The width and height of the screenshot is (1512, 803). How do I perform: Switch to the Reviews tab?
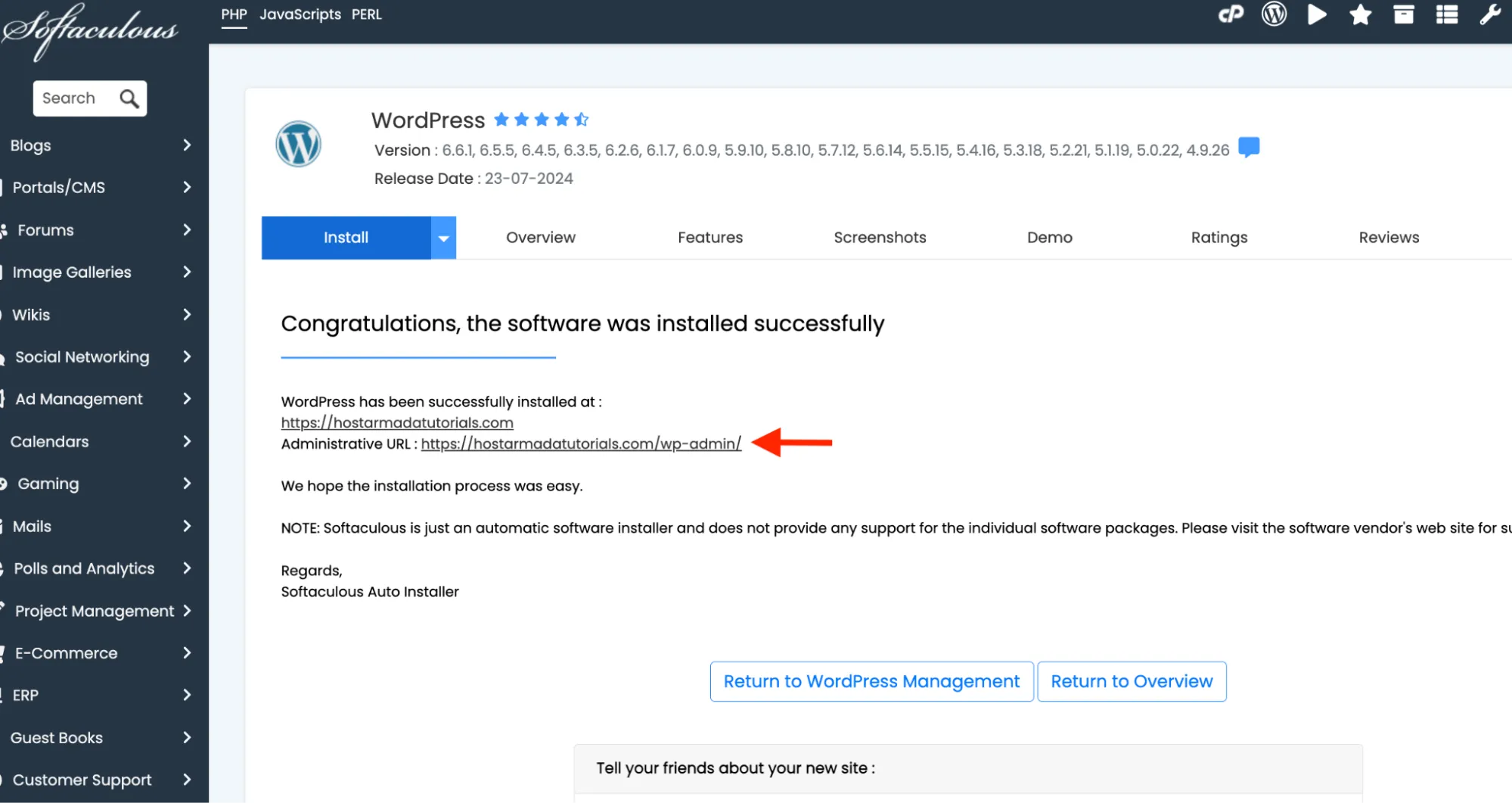[1389, 238]
